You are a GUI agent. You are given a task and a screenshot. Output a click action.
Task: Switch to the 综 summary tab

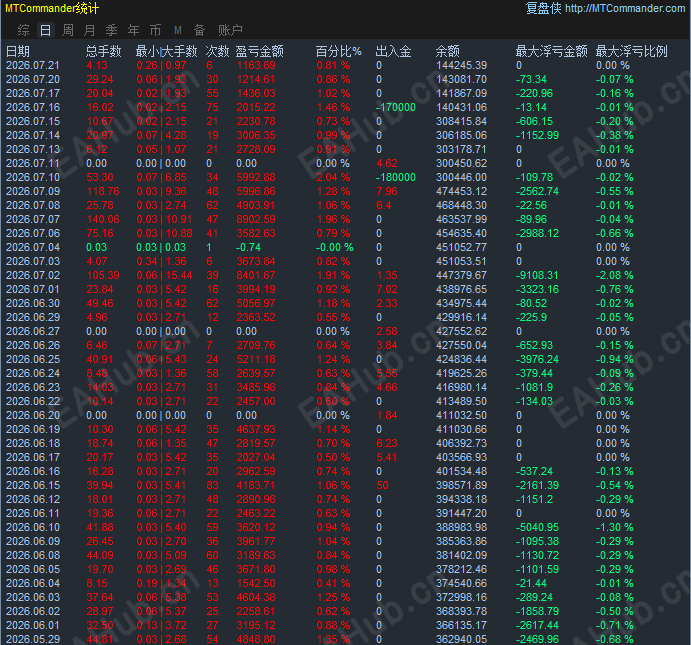click(x=23, y=30)
